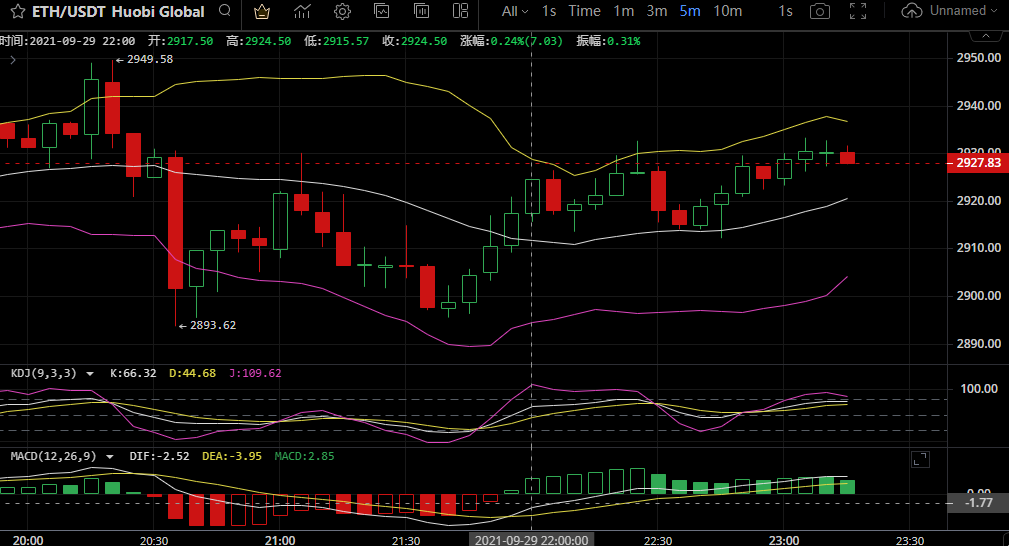The height and width of the screenshot is (546, 1009).
Task: Click the -1.77 MACD scale label
Action: pyautogui.click(x=979, y=503)
